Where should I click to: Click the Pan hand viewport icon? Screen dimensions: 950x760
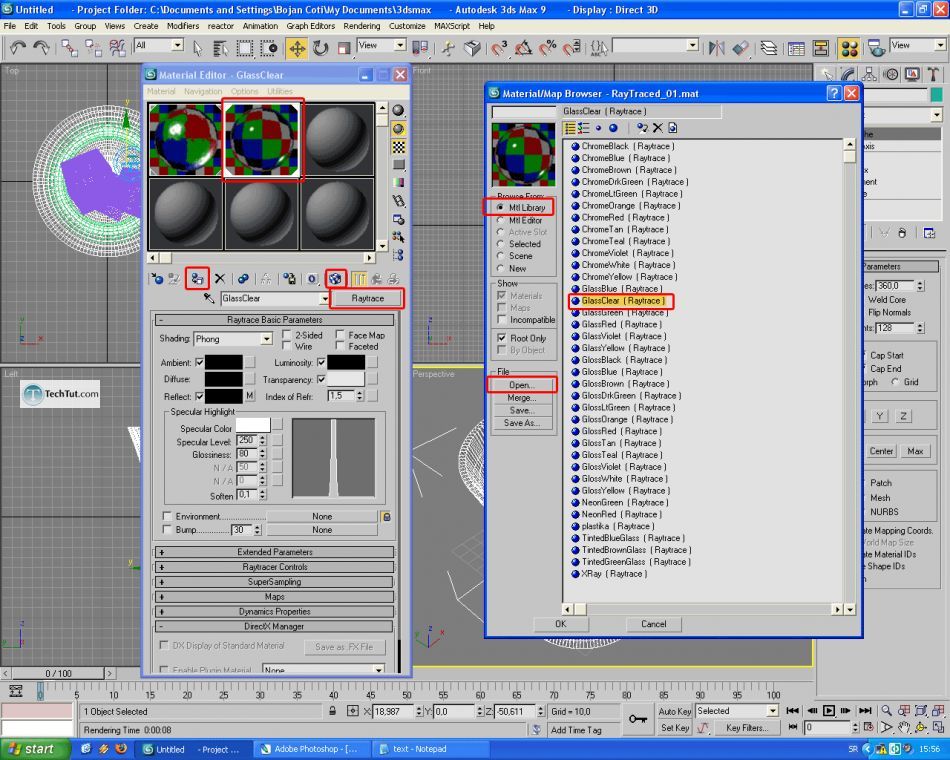click(x=904, y=727)
